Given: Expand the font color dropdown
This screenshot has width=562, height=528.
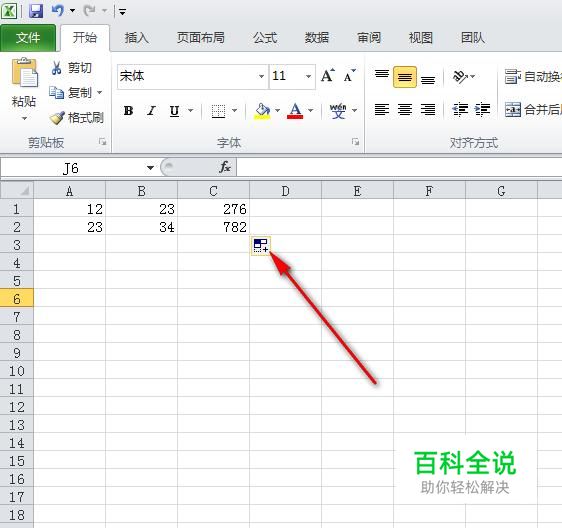Looking at the screenshot, I should [x=311, y=110].
